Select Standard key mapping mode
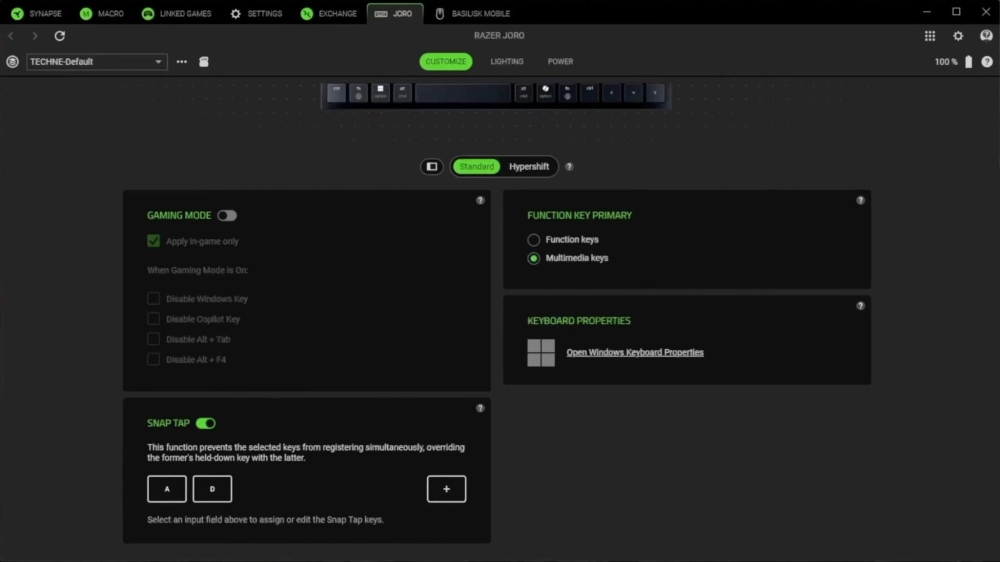The height and width of the screenshot is (562, 1000). (x=476, y=166)
